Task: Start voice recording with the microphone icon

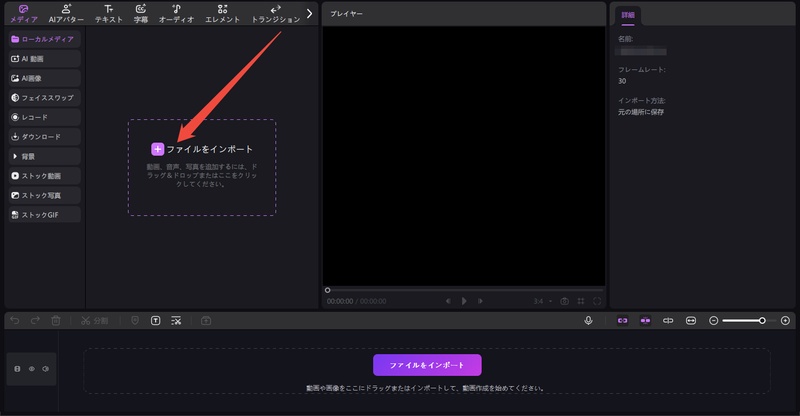Action: (588, 321)
